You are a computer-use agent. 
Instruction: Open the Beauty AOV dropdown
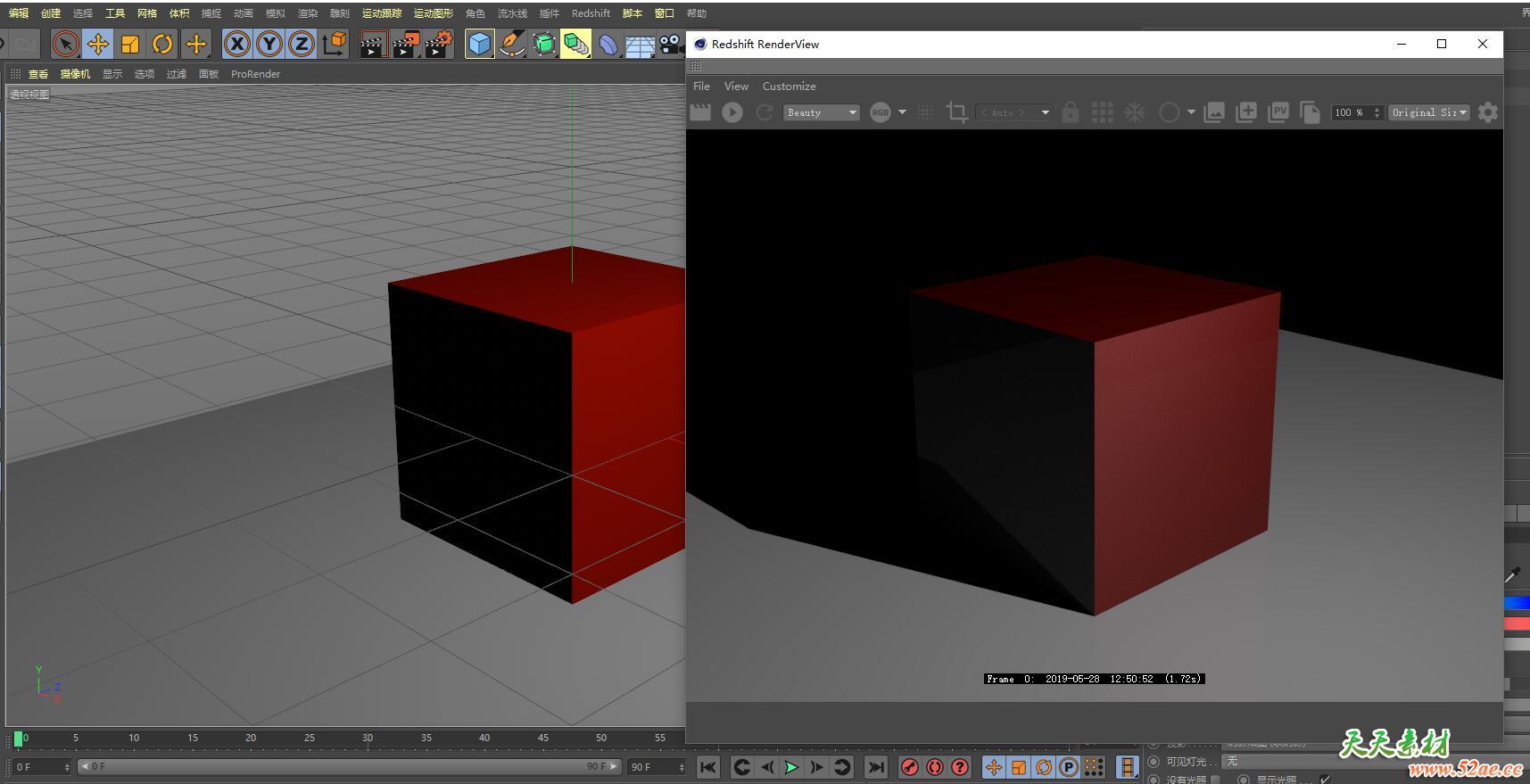[x=821, y=112]
